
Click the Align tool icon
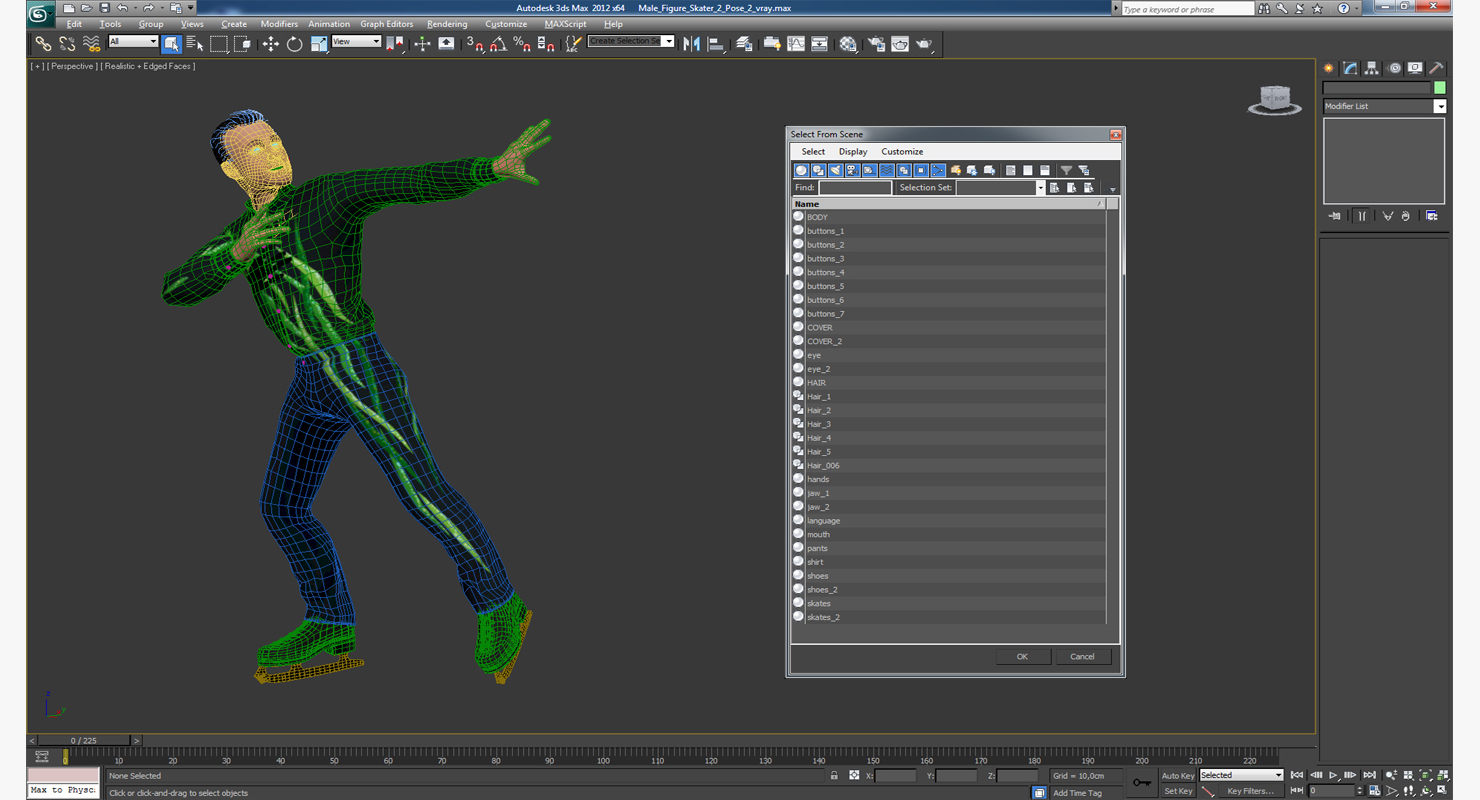(x=716, y=44)
